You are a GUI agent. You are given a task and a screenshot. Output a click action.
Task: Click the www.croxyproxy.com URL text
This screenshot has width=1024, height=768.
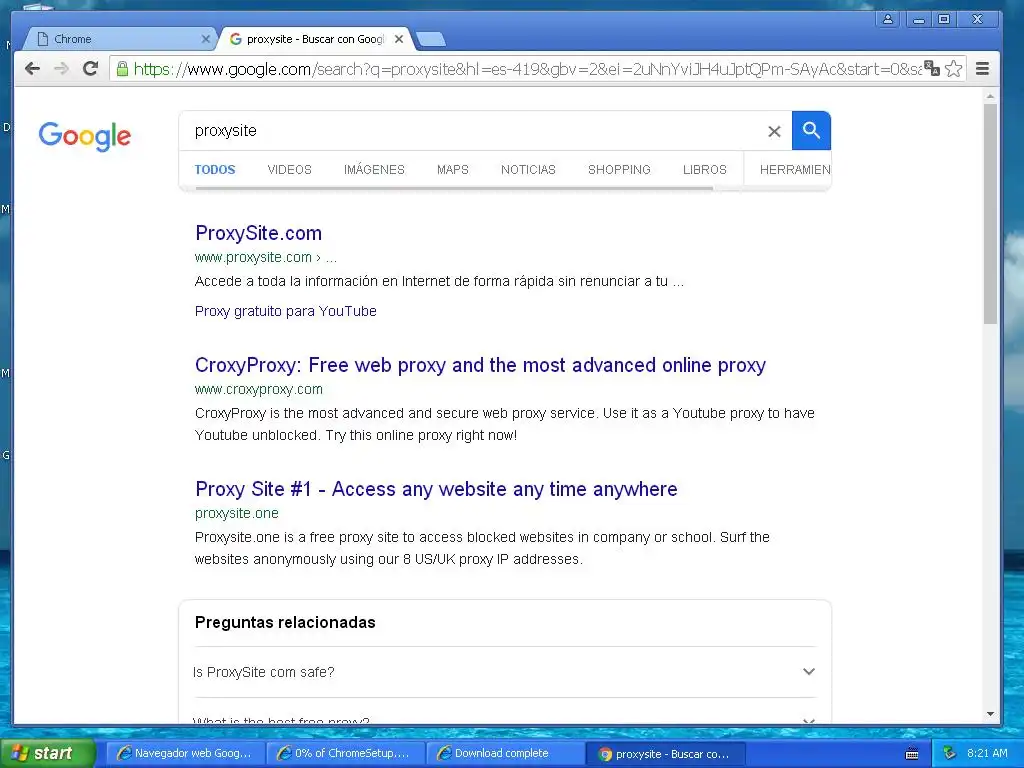tap(259, 389)
